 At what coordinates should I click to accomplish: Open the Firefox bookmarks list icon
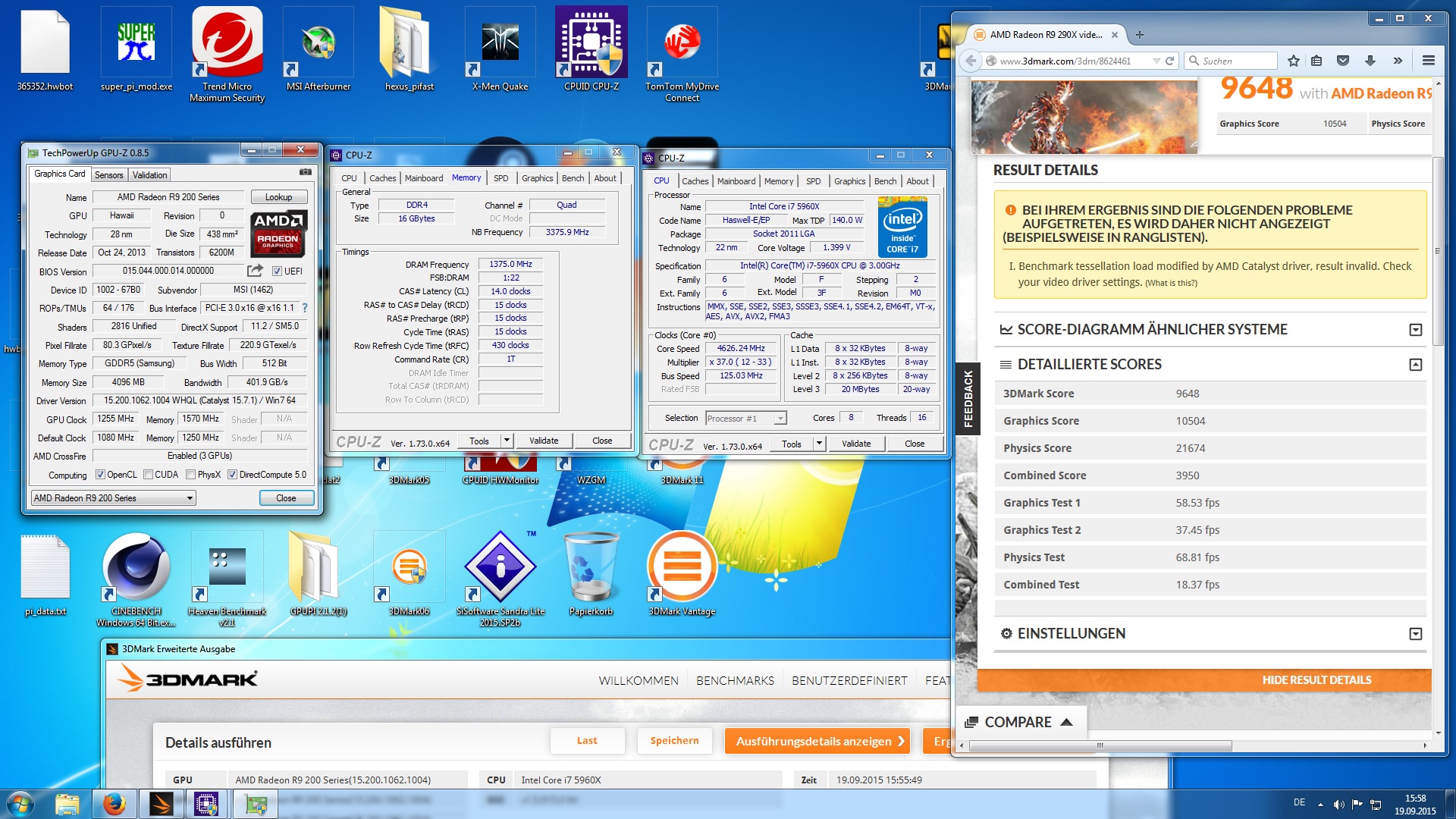[1316, 61]
